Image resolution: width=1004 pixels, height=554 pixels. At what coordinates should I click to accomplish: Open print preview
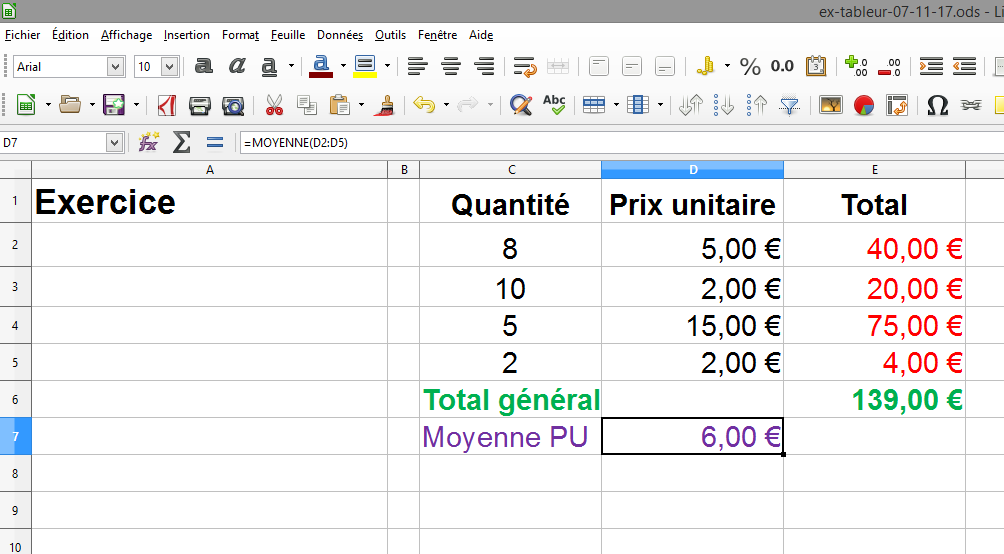(233, 105)
